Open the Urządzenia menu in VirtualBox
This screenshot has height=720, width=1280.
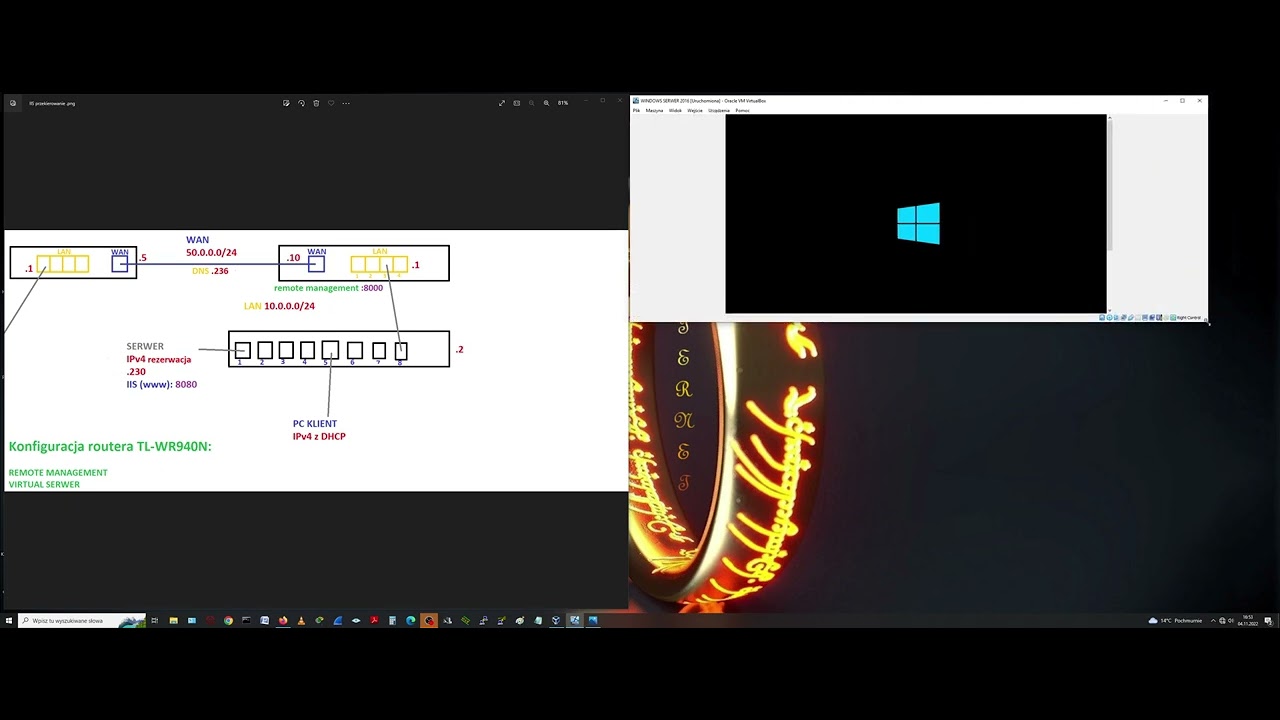(x=719, y=110)
